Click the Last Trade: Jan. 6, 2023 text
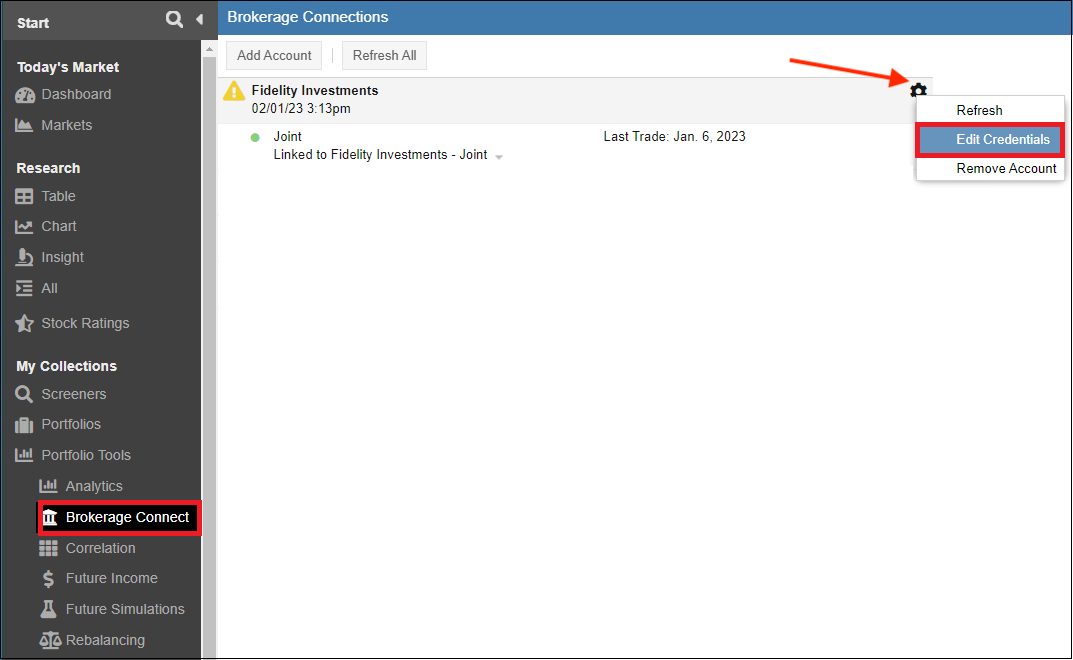 (674, 136)
